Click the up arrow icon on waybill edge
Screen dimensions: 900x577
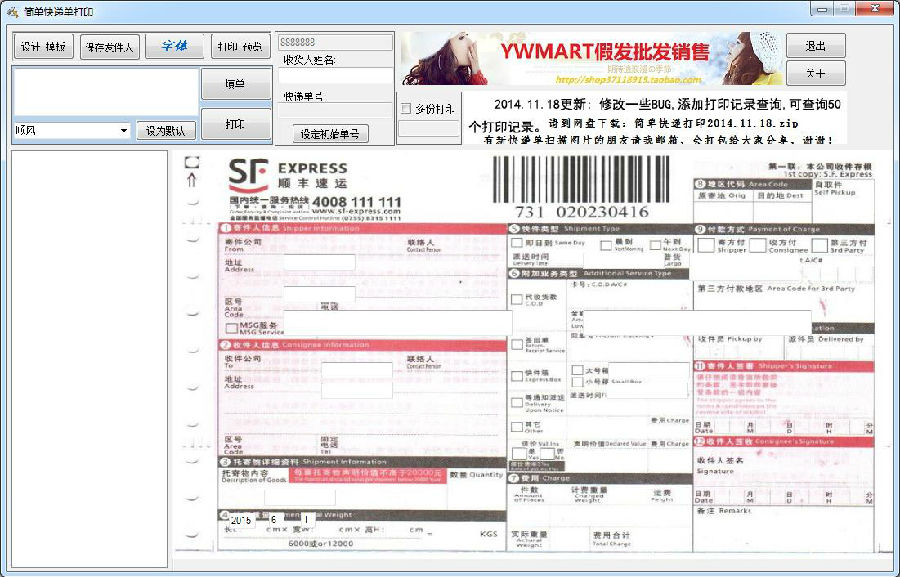click(x=192, y=180)
